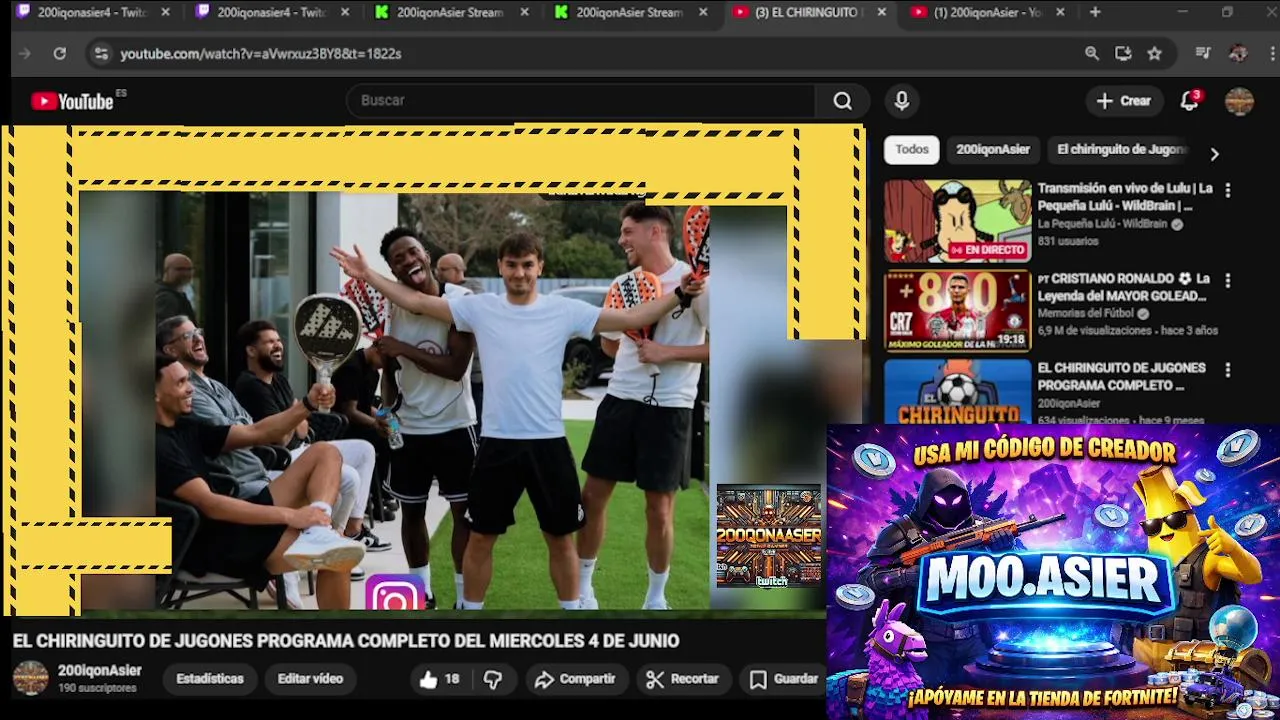Image resolution: width=1280 pixels, height=720 pixels.
Task: View site information icon in address bar
Action: click(101, 54)
